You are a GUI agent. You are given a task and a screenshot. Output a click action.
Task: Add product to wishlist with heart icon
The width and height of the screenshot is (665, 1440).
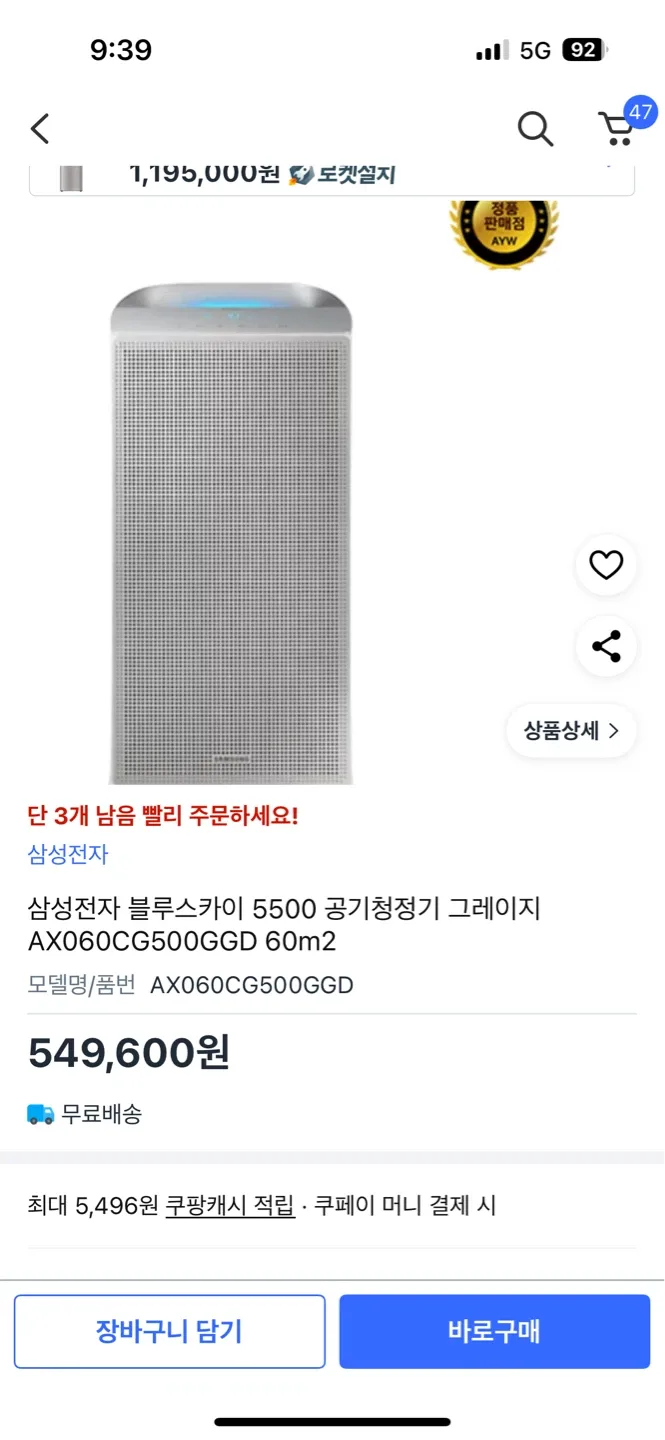point(606,566)
